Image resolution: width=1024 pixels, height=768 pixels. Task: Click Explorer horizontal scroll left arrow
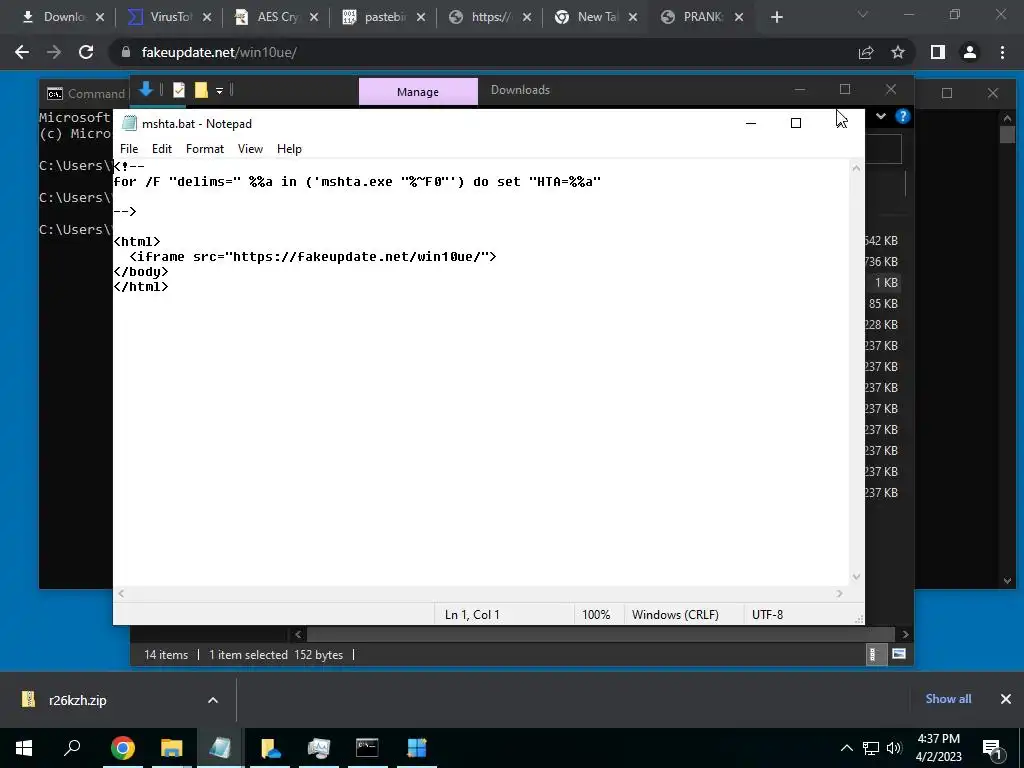click(x=298, y=634)
